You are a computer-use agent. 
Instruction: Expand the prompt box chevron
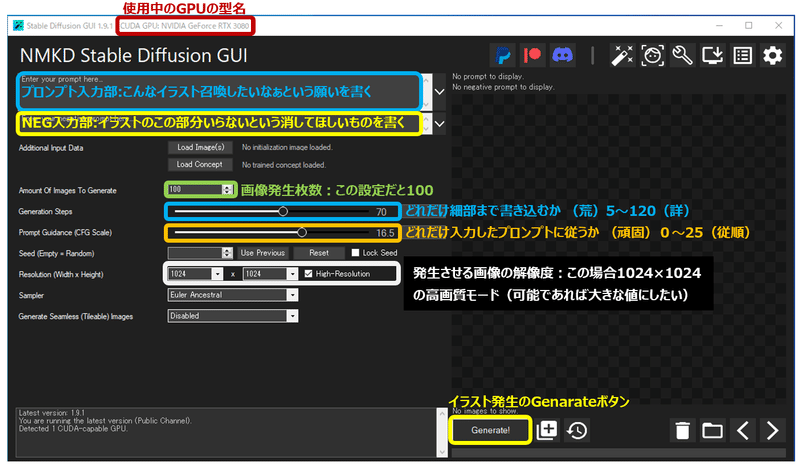(439, 92)
